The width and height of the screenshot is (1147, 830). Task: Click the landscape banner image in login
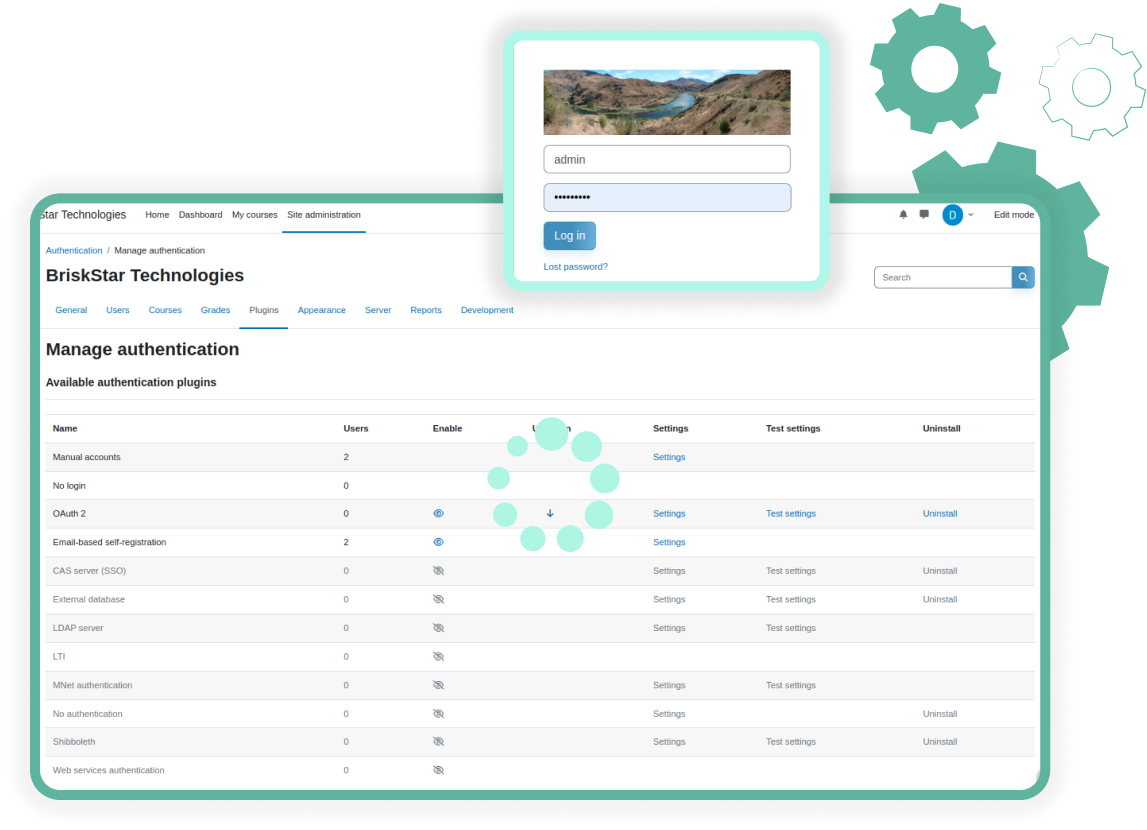666,102
